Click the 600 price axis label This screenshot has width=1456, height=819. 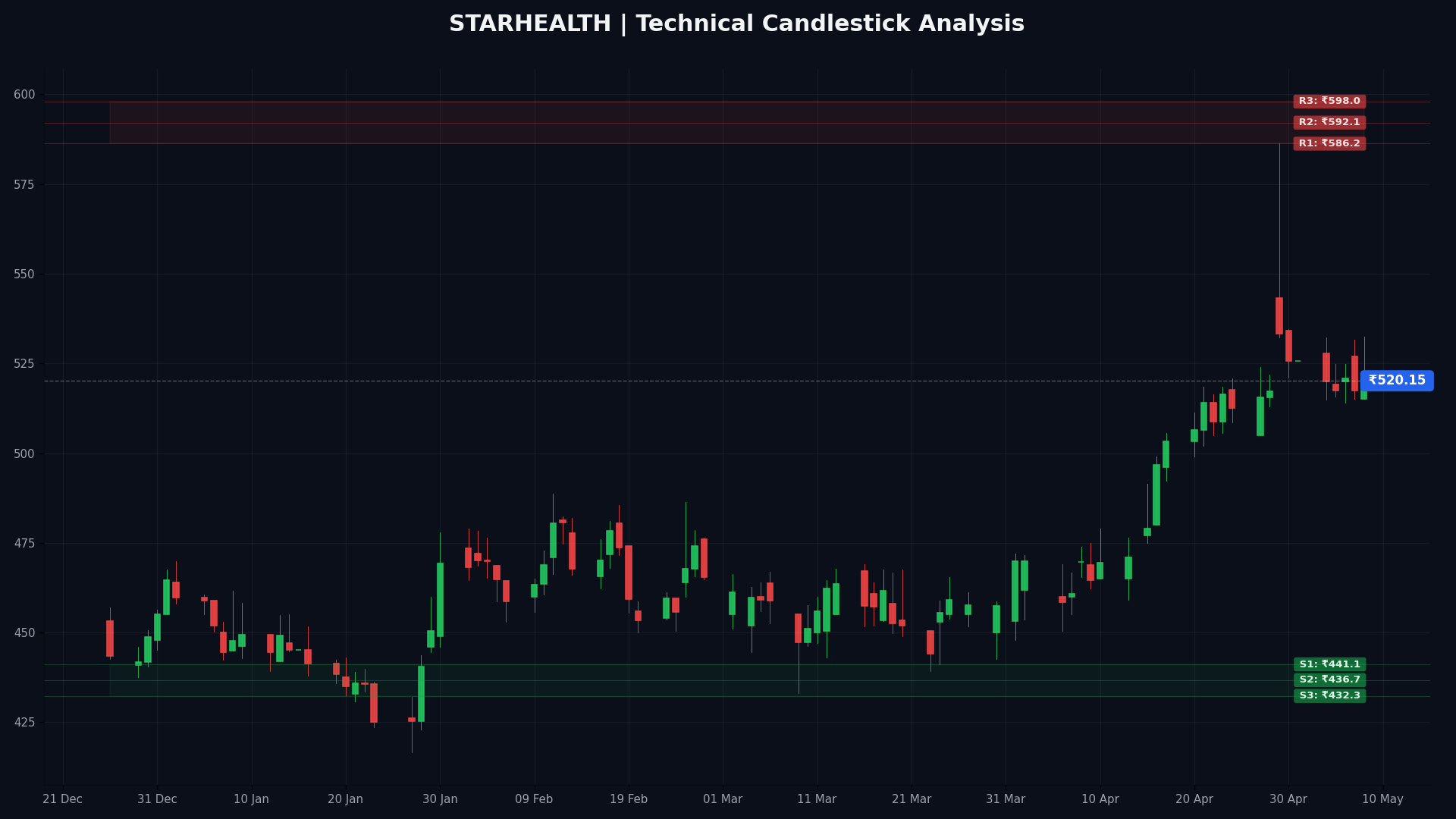click(24, 95)
